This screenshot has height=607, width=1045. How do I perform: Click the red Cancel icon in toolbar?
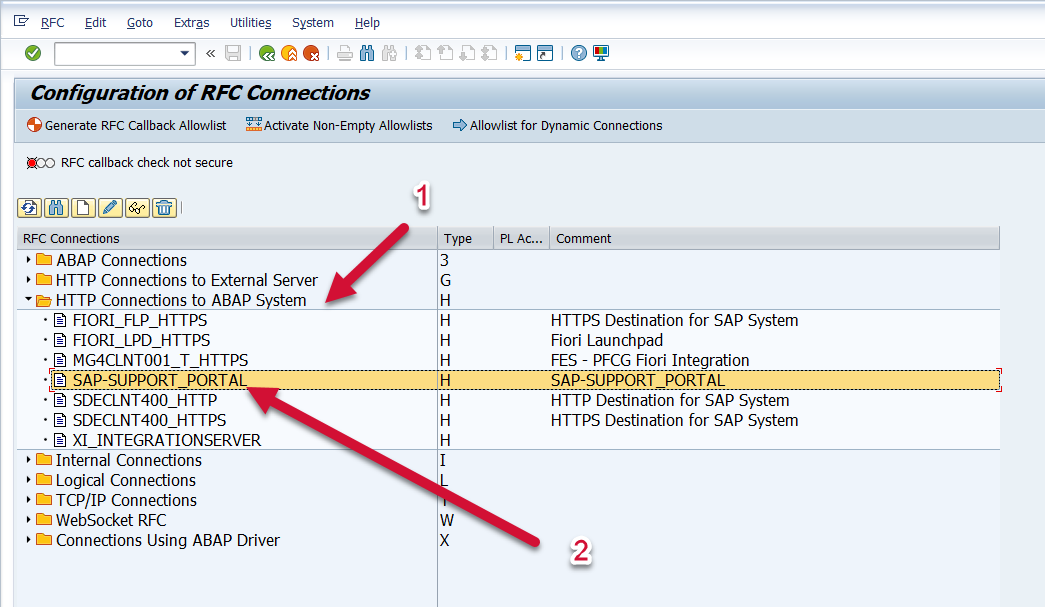click(311, 53)
